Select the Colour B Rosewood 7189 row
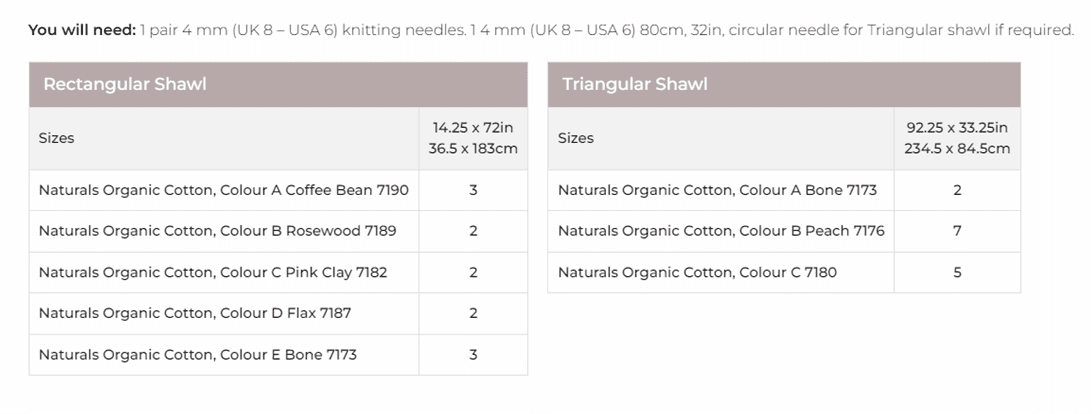Screen dimensions: 1092x414 [217, 231]
